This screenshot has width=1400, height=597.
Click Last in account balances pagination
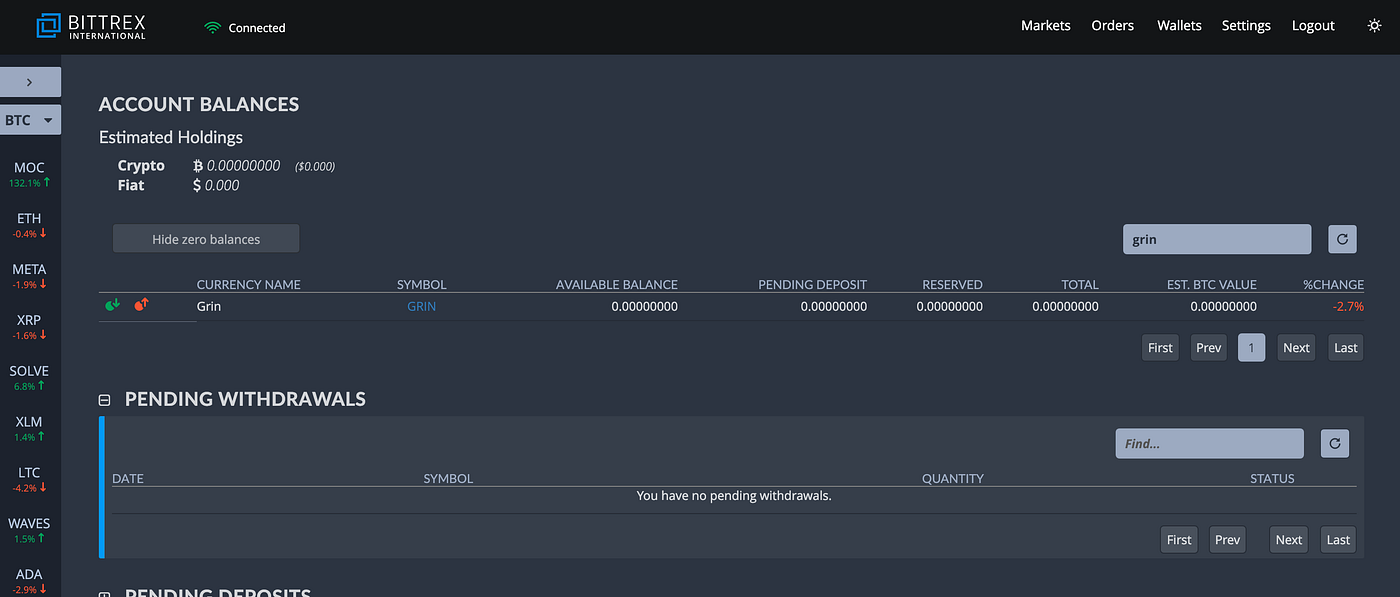coord(1346,347)
